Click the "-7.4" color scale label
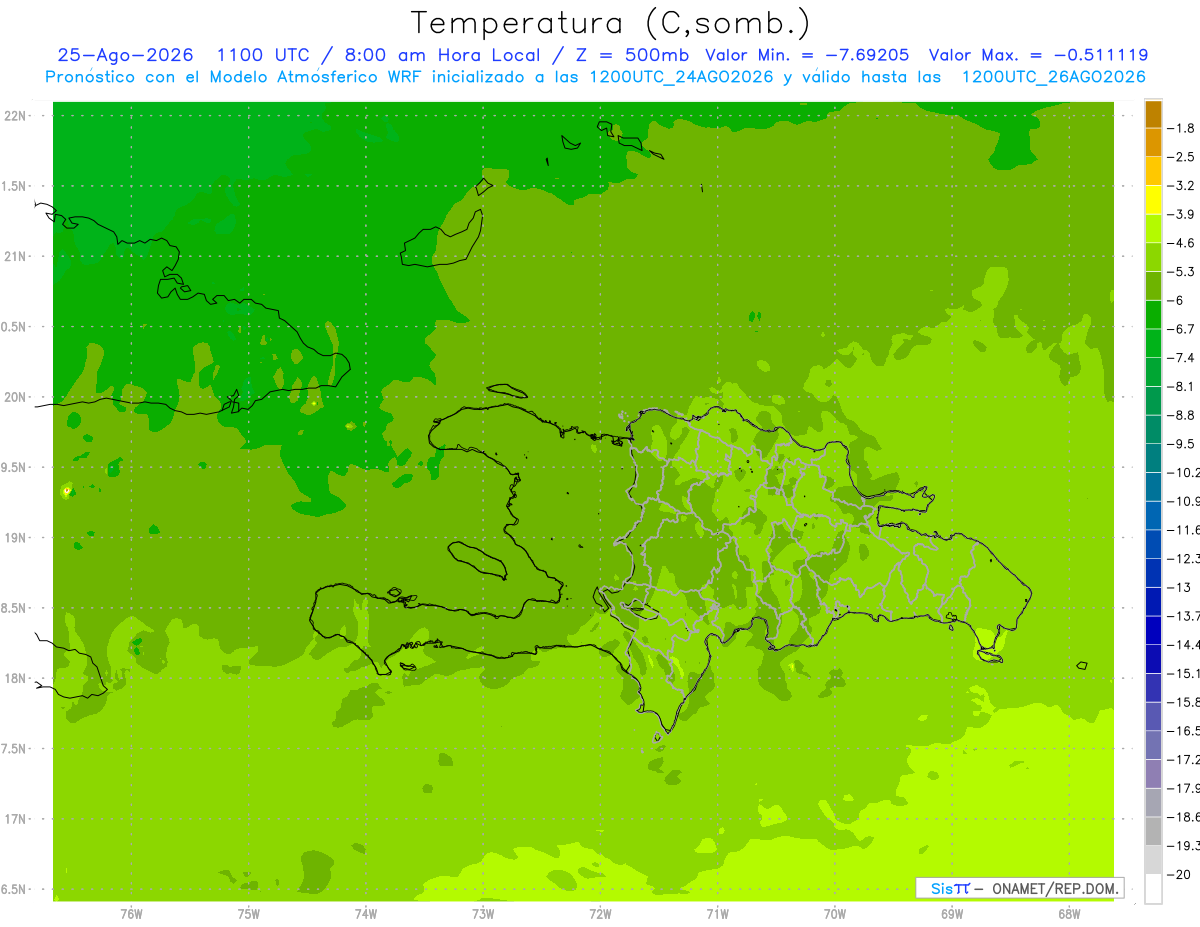1200x927 pixels. [x=1183, y=357]
